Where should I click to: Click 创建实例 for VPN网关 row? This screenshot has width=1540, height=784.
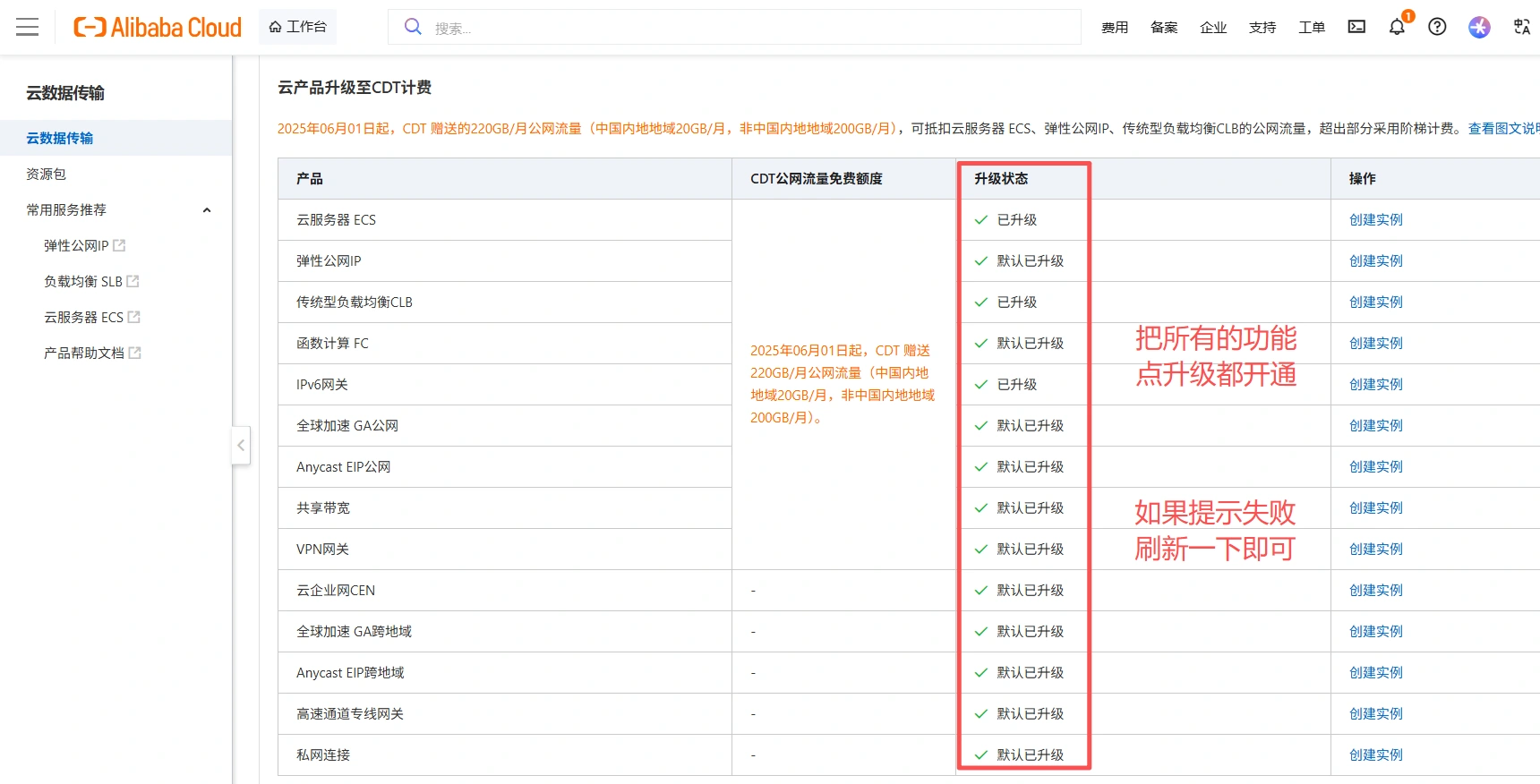[1376, 549]
